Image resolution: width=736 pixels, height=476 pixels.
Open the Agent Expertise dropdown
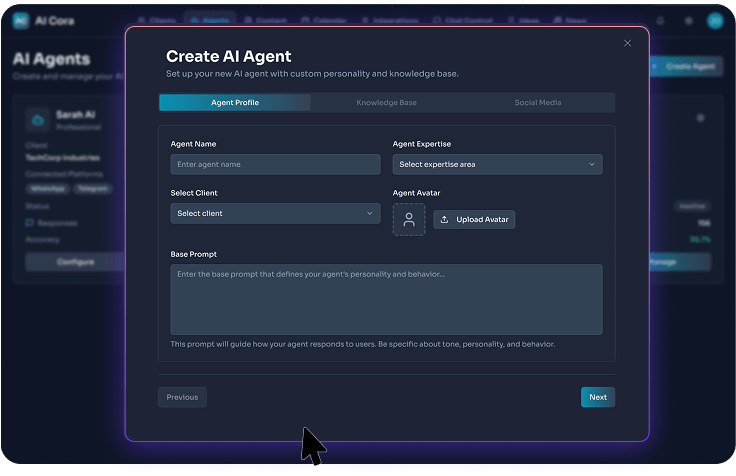[x=497, y=164]
